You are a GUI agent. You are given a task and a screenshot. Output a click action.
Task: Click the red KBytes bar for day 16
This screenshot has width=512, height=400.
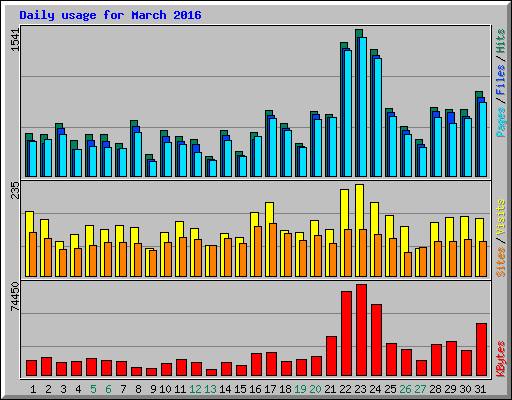(x=256, y=365)
